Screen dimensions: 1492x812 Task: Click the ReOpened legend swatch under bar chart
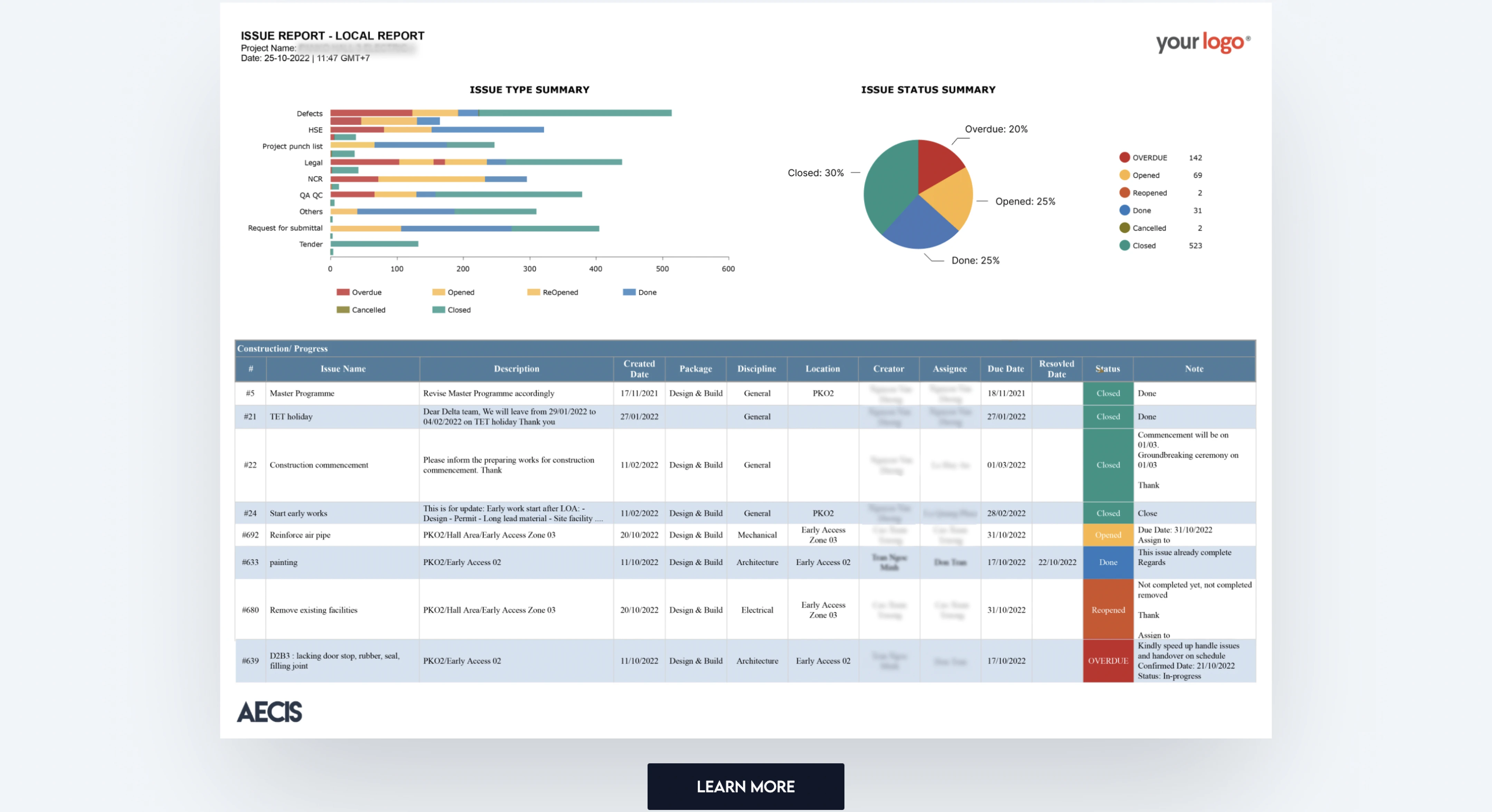[x=534, y=292]
